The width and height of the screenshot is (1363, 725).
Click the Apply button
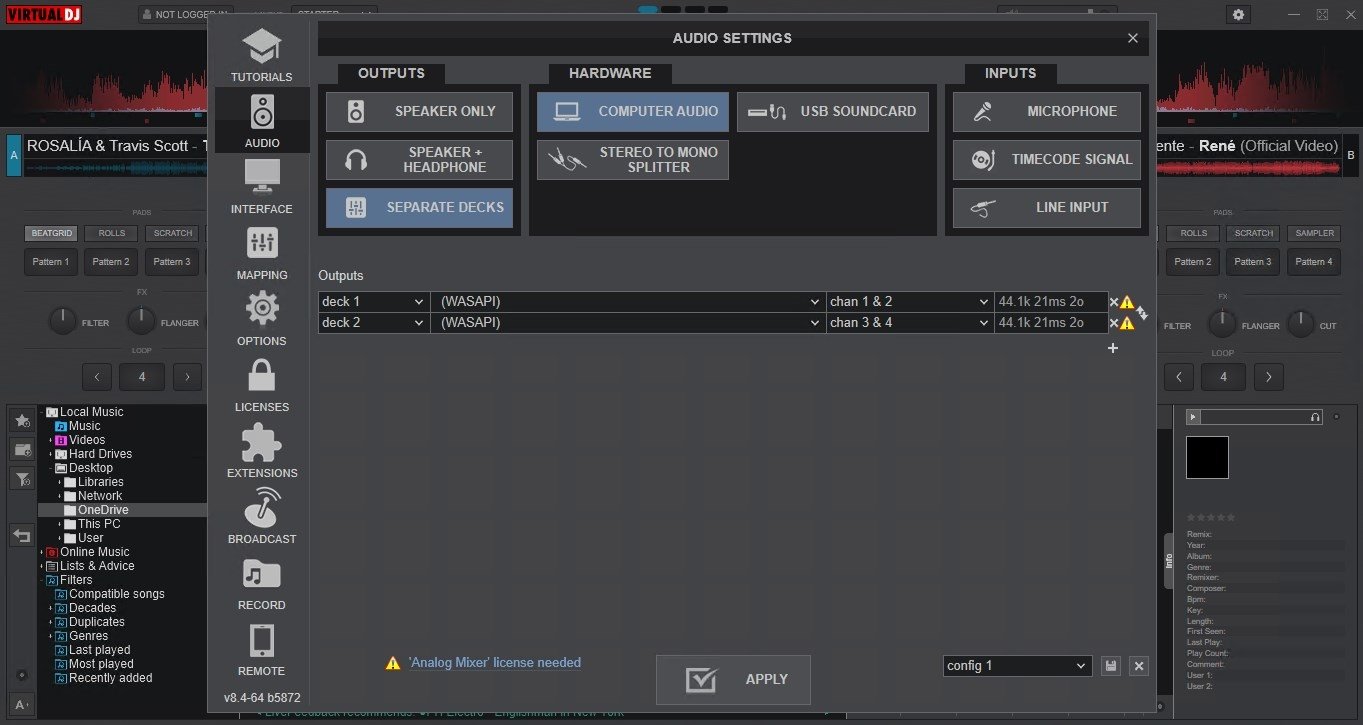coord(733,680)
